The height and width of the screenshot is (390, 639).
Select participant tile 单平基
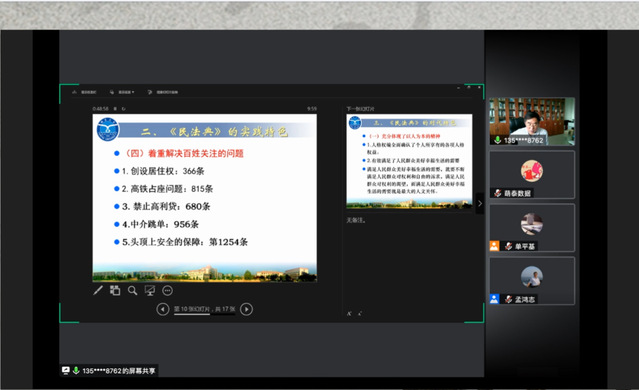point(532,228)
